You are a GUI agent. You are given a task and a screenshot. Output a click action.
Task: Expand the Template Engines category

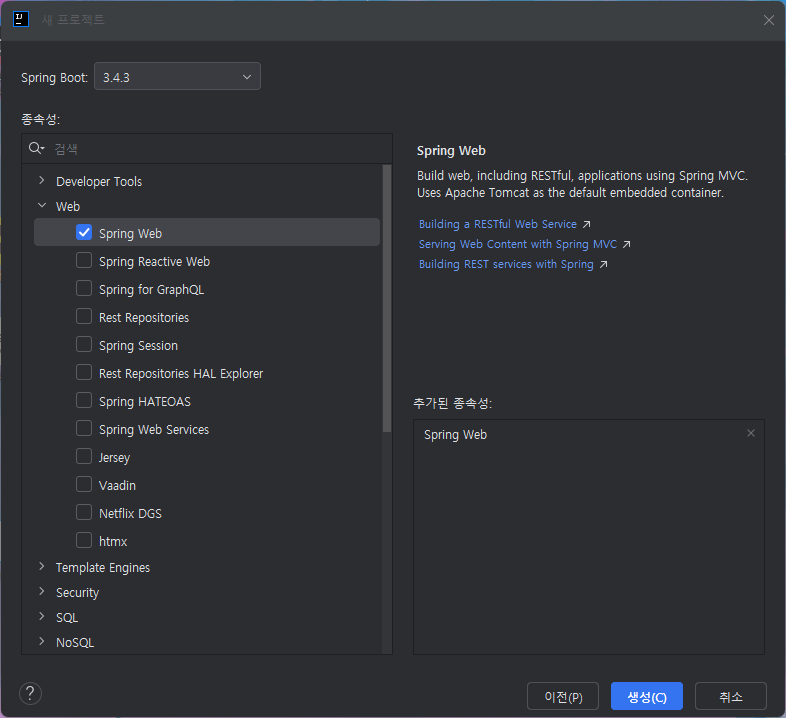[x=42, y=567]
